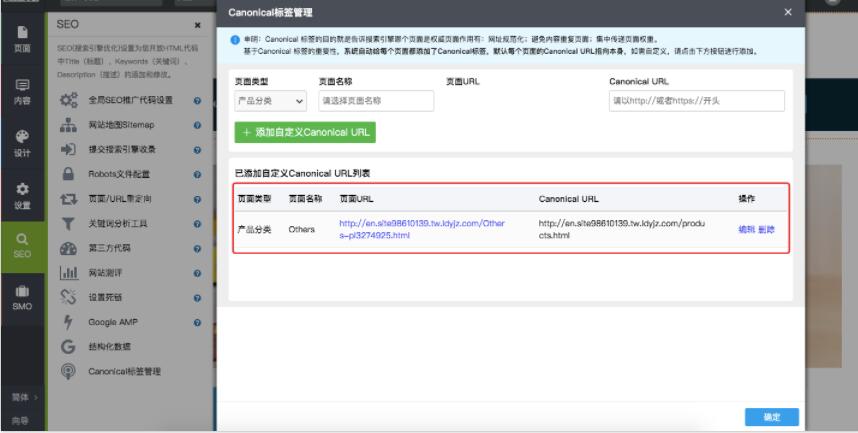This screenshot has width=858, height=433.
Task: Focus the Canonical URL input field
Action: tap(696, 101)
